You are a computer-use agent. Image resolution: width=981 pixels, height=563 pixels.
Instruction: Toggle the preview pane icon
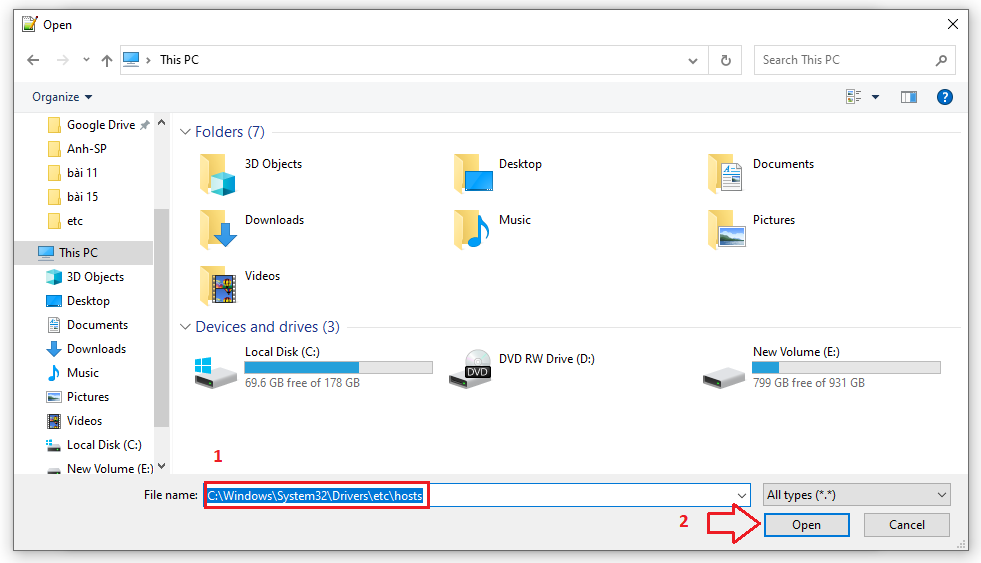point(908,97)
